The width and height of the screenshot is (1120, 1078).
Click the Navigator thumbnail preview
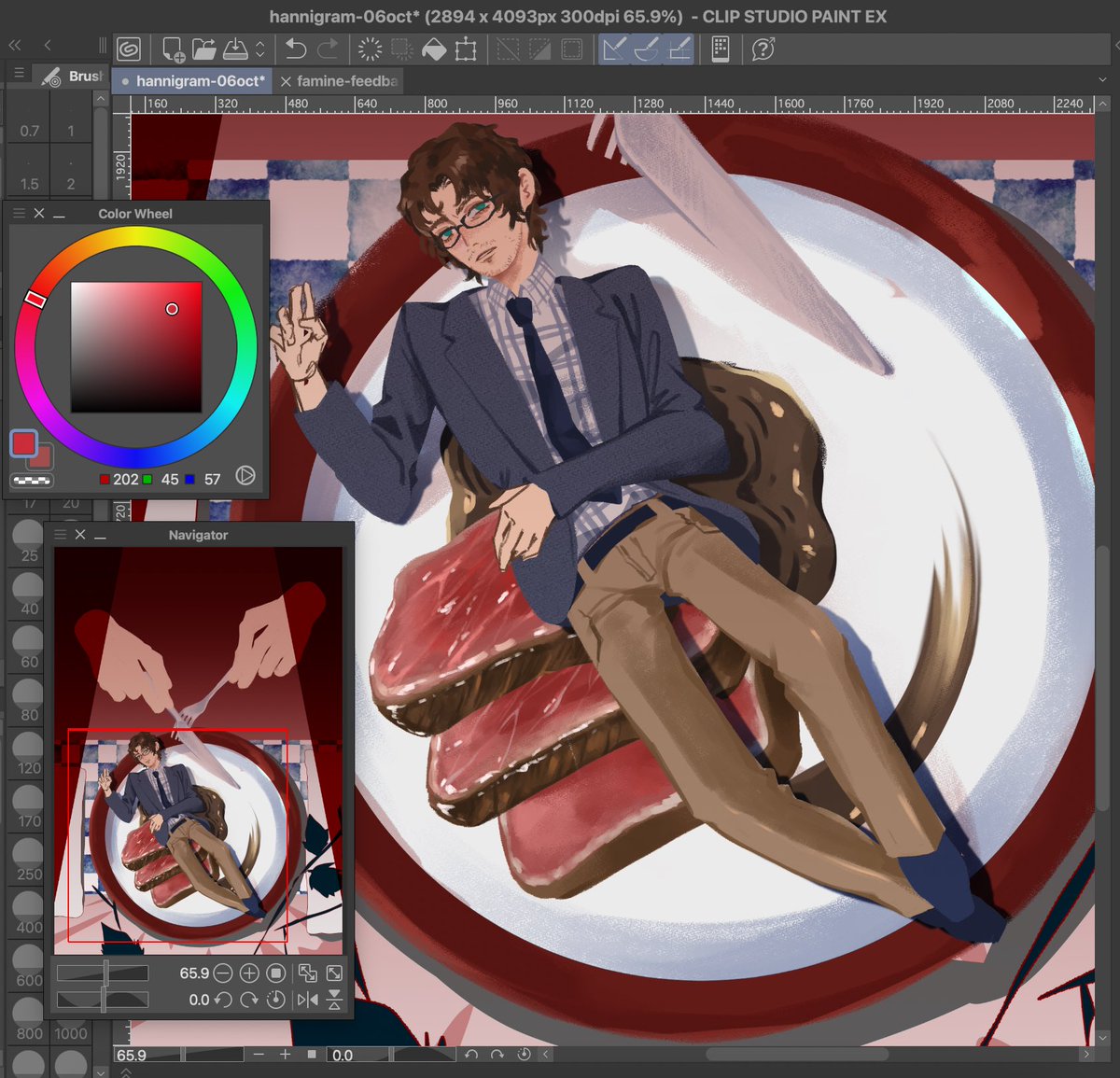tap(198, 750)
